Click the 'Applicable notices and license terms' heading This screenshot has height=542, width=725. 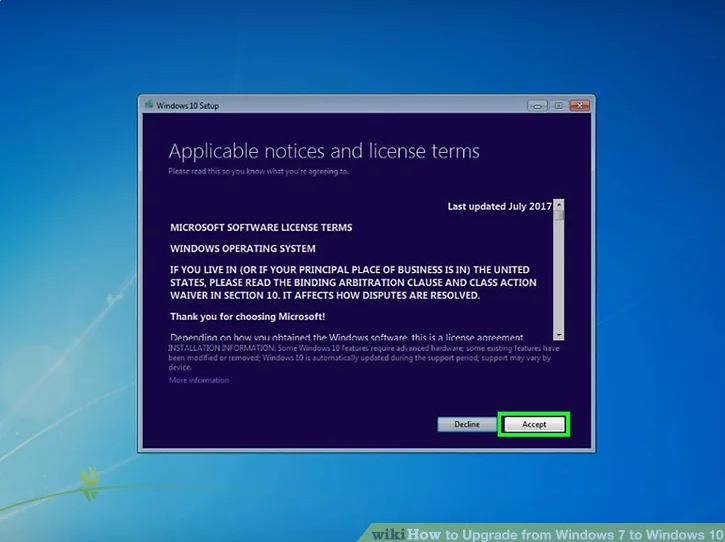(x=323, y=151)
